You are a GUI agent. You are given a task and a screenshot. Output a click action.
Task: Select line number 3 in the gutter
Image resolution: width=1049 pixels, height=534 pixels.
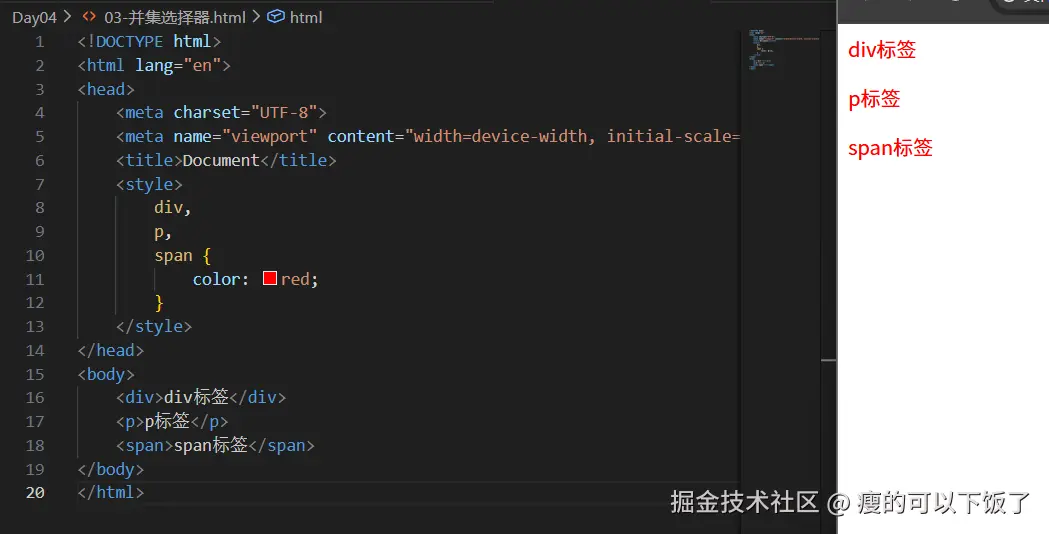pos(40,89)
